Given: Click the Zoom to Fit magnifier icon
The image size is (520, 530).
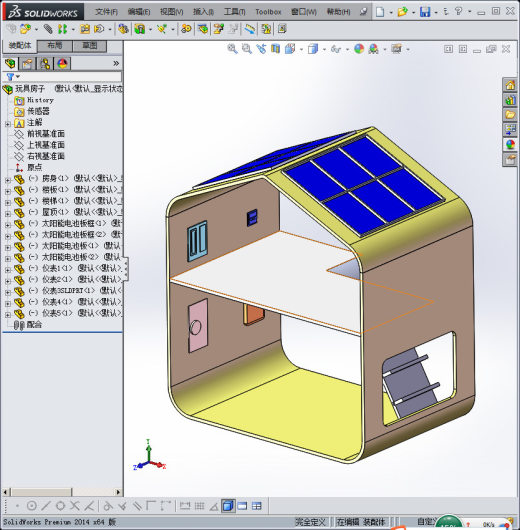Looking at the screenshot, I should click(x=232, y=49).
